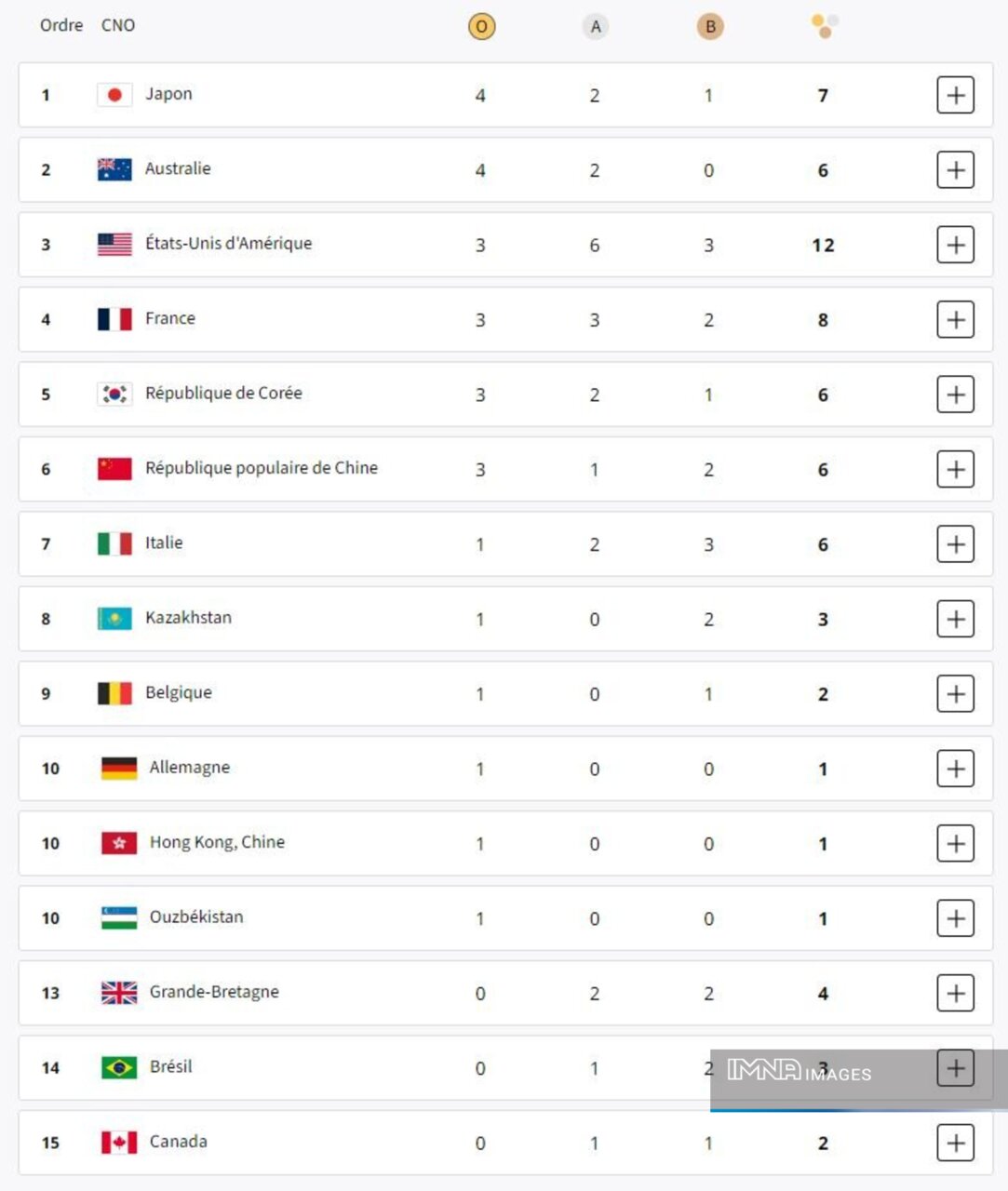Click the Kazakhstan flag icon
The height and width of the screenshot is (1191, 1008).
pyautogui.click(x=114, y=619)
